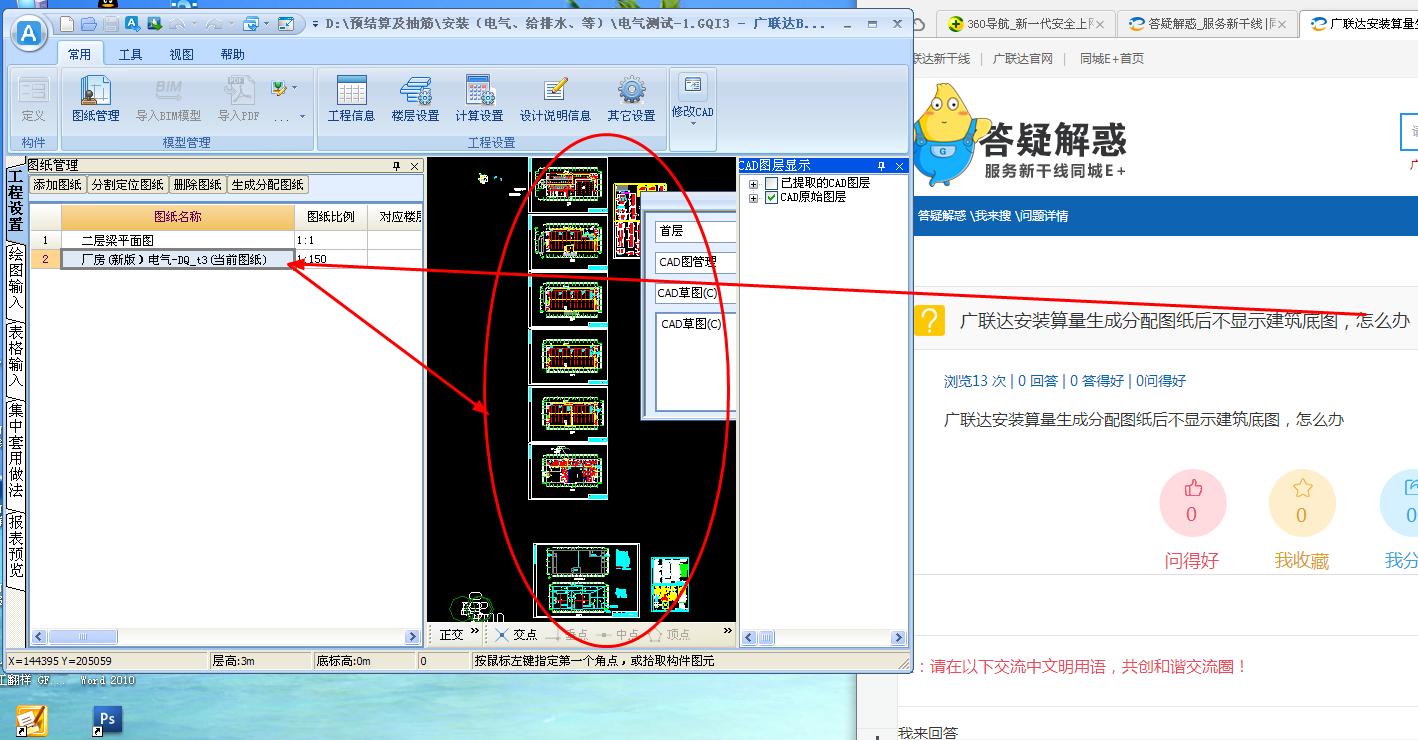Open 工程信息 project info
The width and height of the screenshot is (1418, 740).
click(x=351, y=100)
